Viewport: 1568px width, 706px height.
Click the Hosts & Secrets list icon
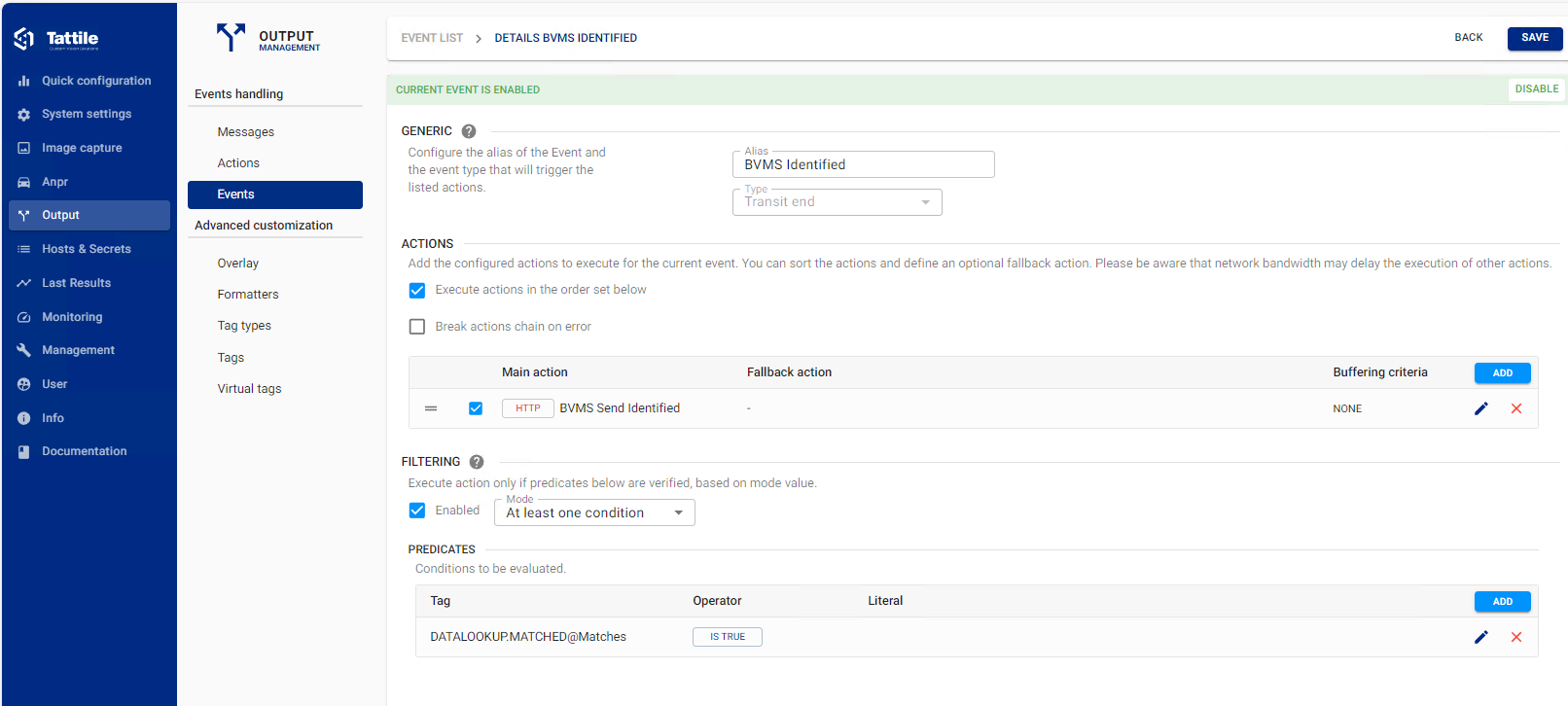pos(23,249)
